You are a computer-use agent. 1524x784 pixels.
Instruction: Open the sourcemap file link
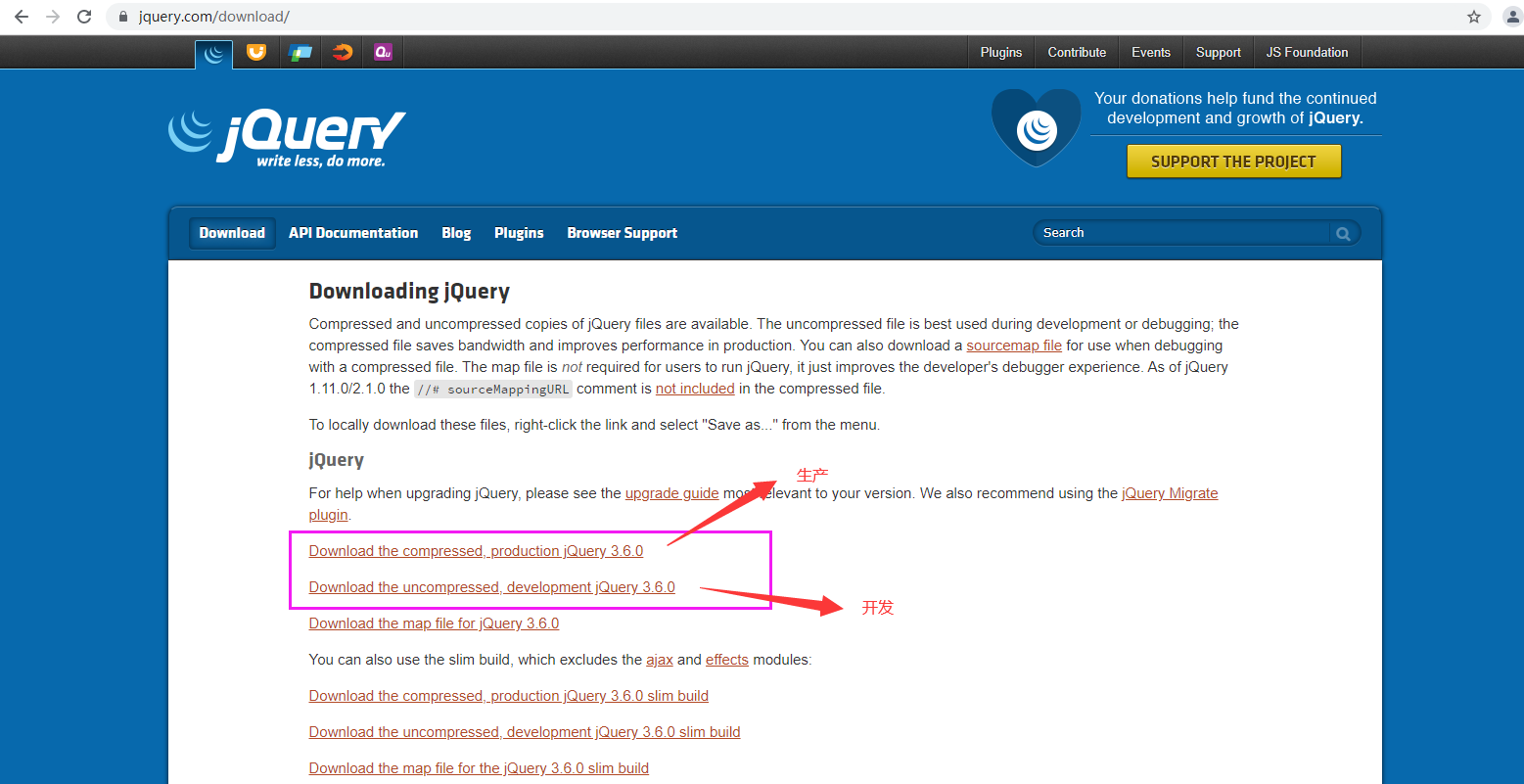pos(1014,346)
